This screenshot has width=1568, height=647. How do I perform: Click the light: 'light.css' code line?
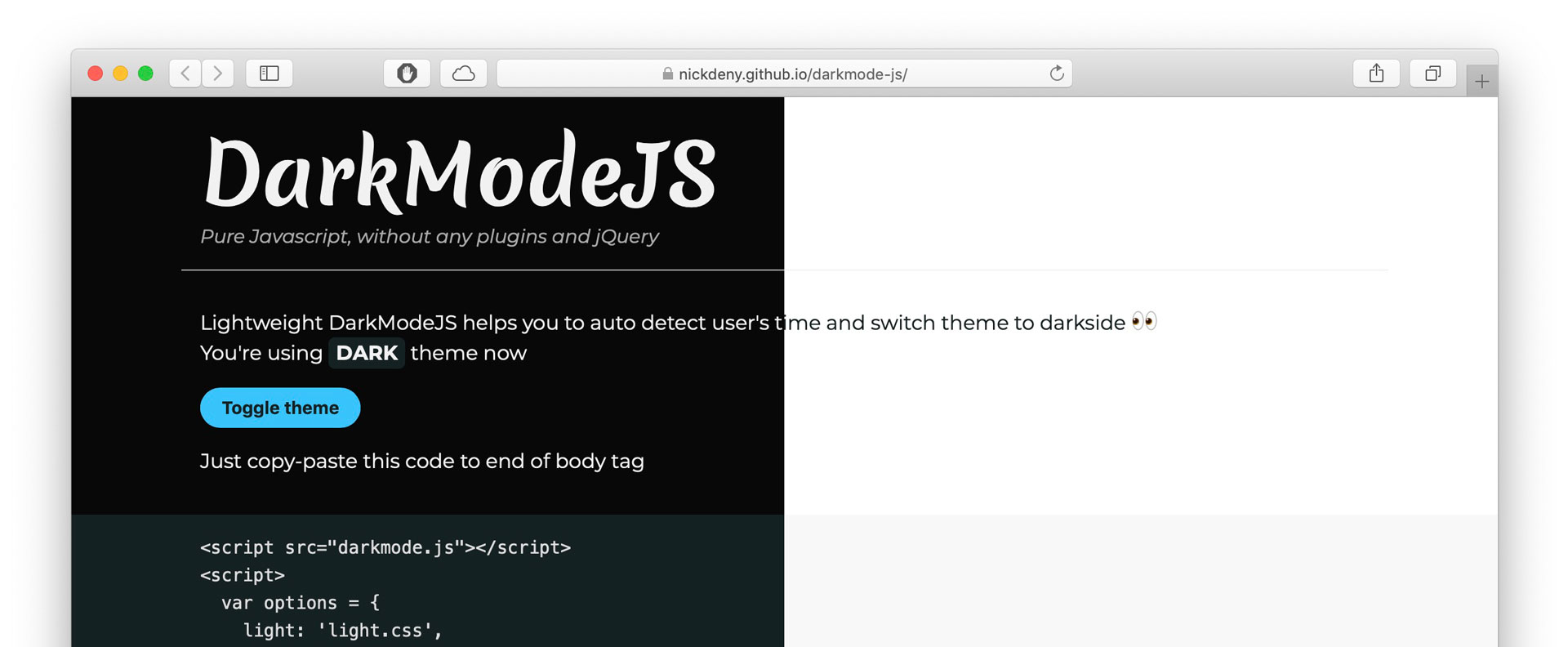[343, 631]
